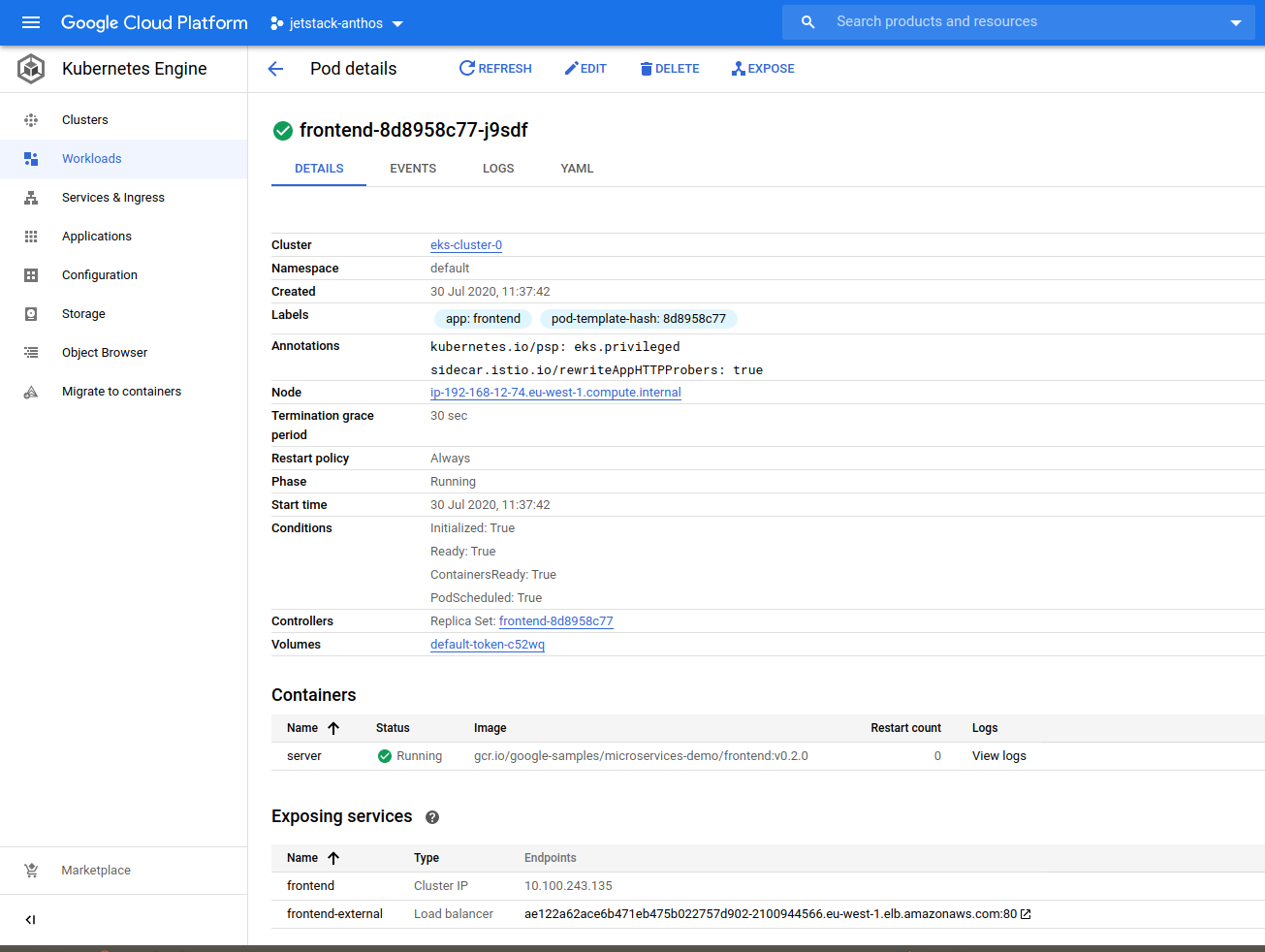The width and height of the screenshot is (1265, 952).
Task: Click the Marketplace cart item
Action: [96, 871]
